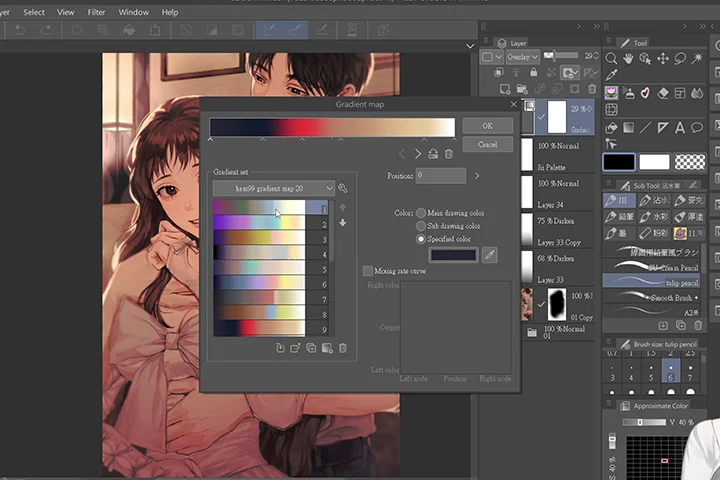Screen dimensions: 720x480
Task: Select the Lasso selection tool
Action: point(680,58)
